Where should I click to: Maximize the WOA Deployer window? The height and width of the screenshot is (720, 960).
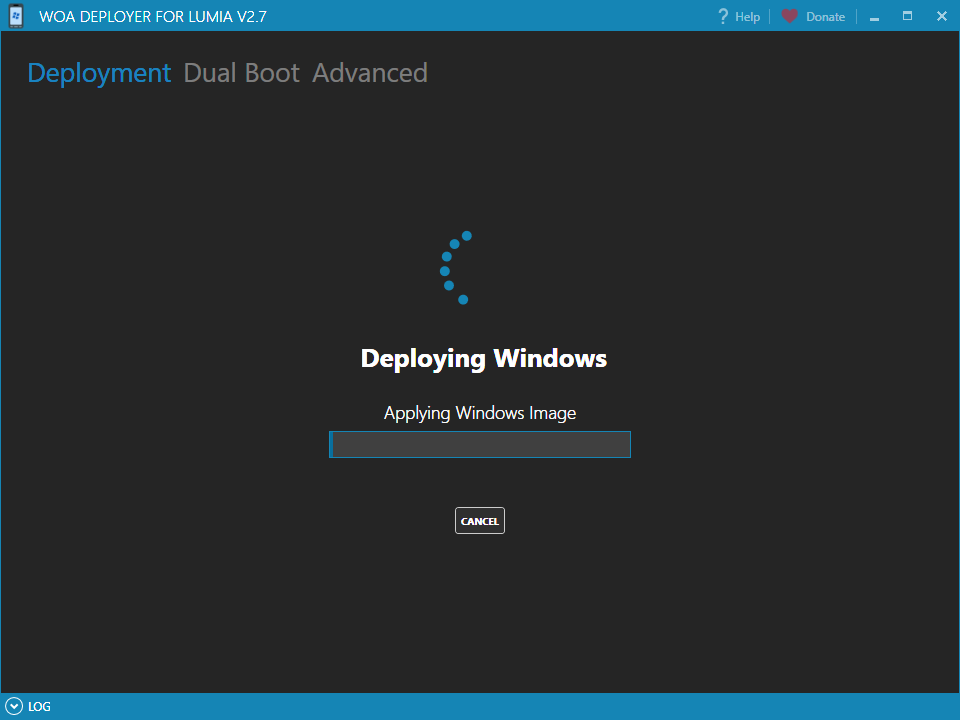point(907,16)
